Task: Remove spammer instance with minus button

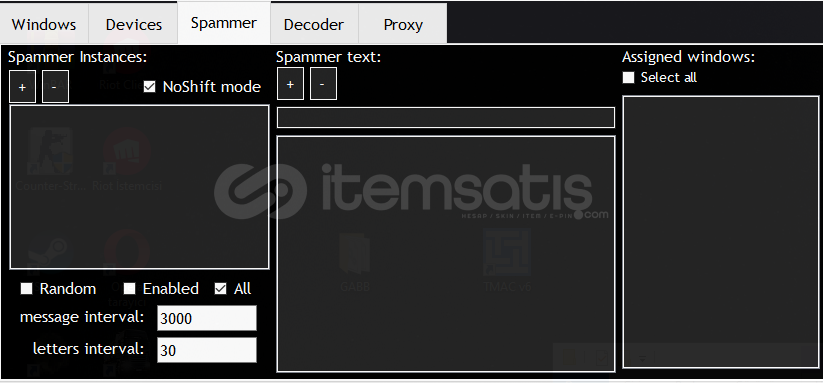Action: pos(55,87)
